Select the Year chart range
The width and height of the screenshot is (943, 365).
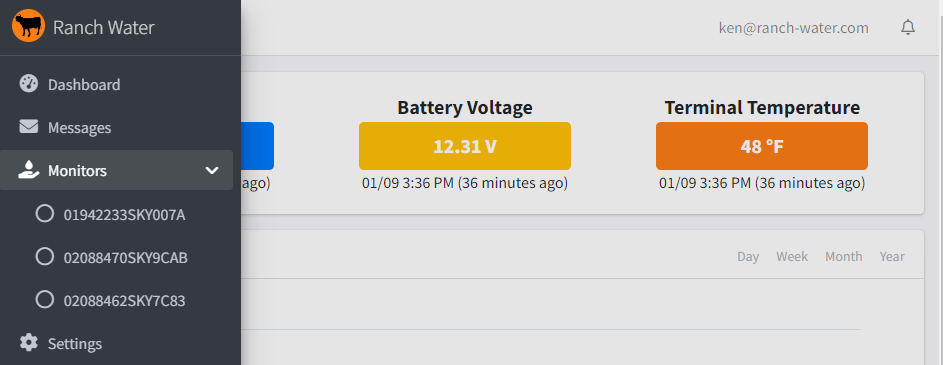[892, 257]
